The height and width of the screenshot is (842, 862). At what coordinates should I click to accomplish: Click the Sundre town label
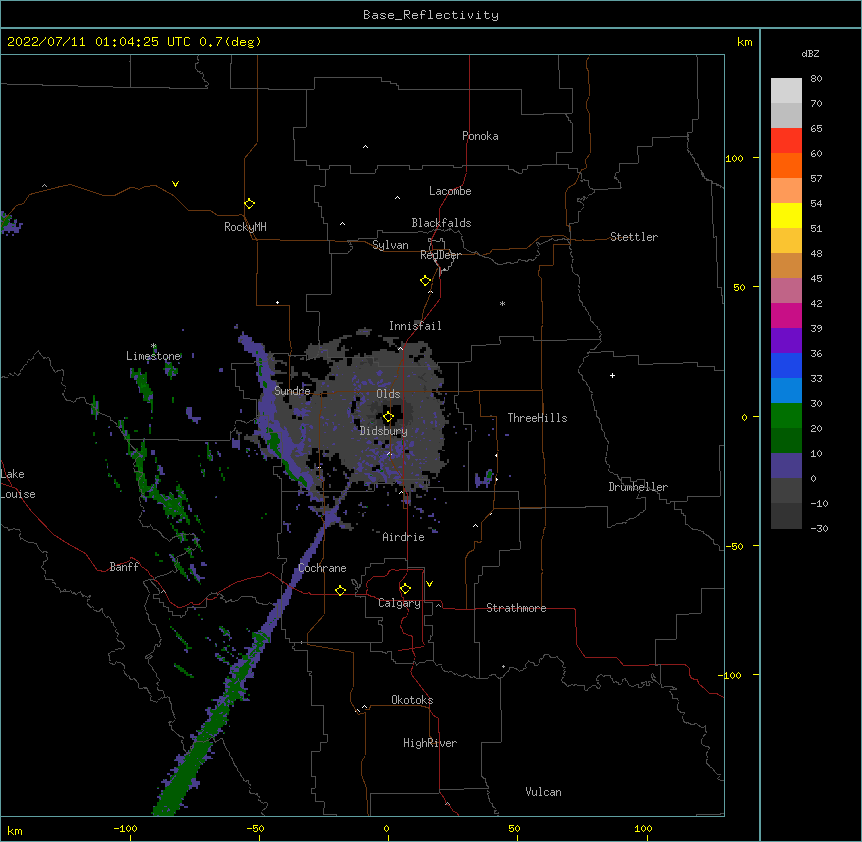(292, 391)
